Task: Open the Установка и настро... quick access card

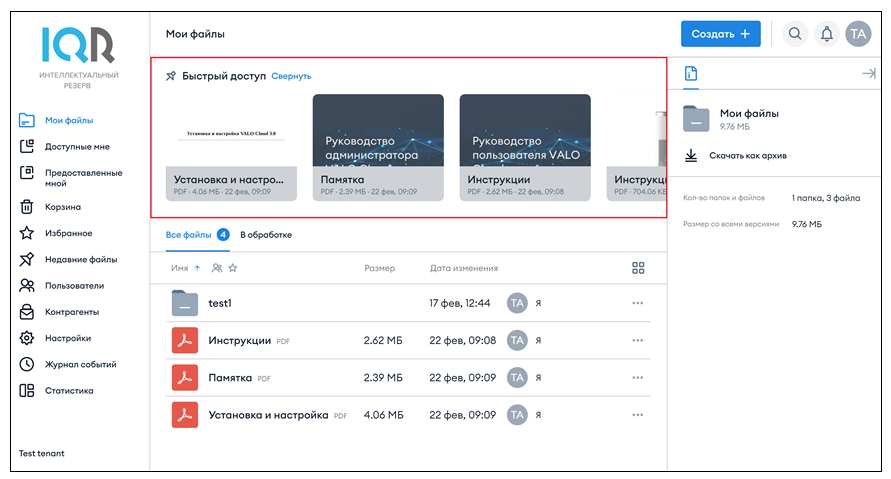Action: click(x=231, y=147)
